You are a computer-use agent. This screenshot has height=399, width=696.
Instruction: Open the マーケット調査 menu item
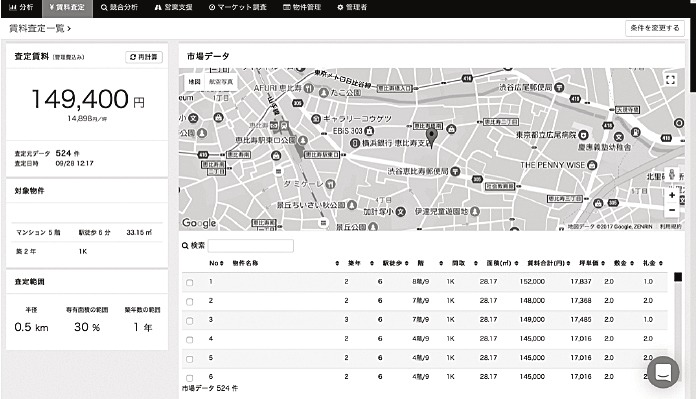pos(237,8)
